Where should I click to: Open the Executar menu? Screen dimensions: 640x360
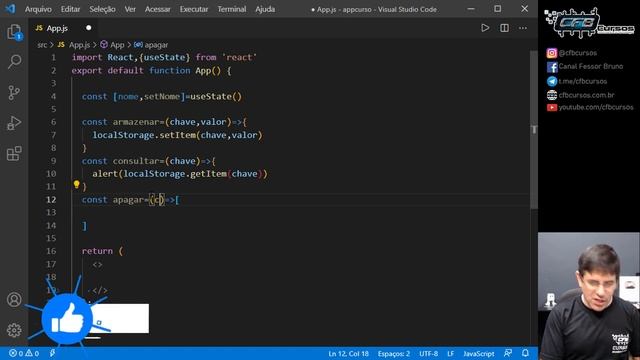194,9
